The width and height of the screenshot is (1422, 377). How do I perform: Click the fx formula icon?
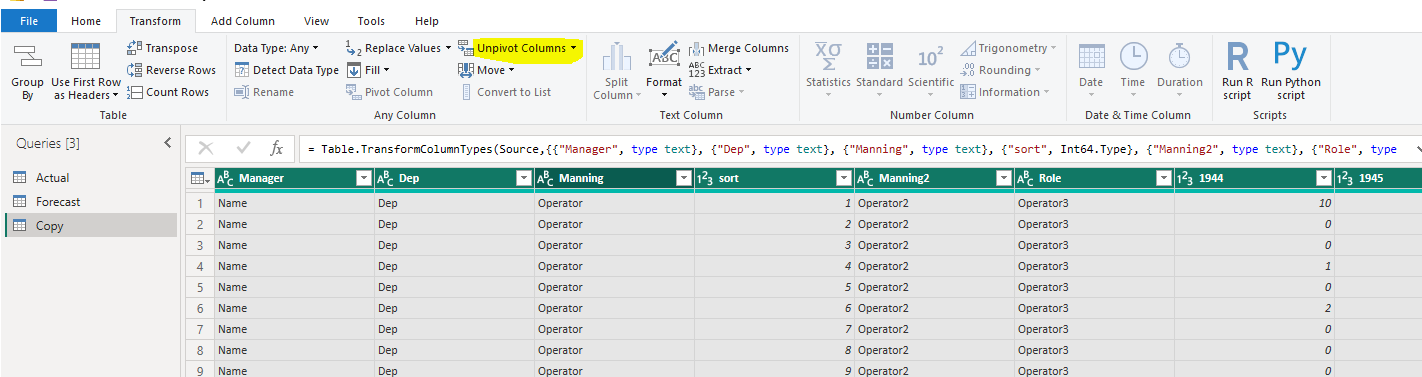(x=277, y=148)
